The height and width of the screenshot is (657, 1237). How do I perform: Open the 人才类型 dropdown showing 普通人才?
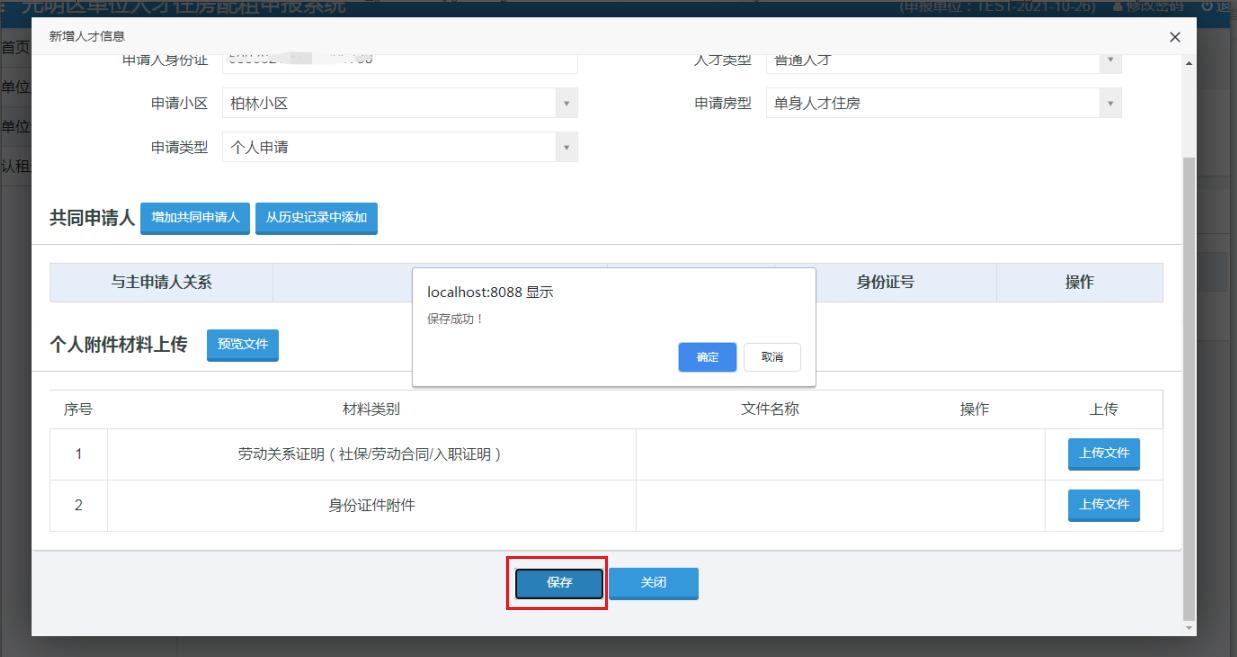[1108, 61]
